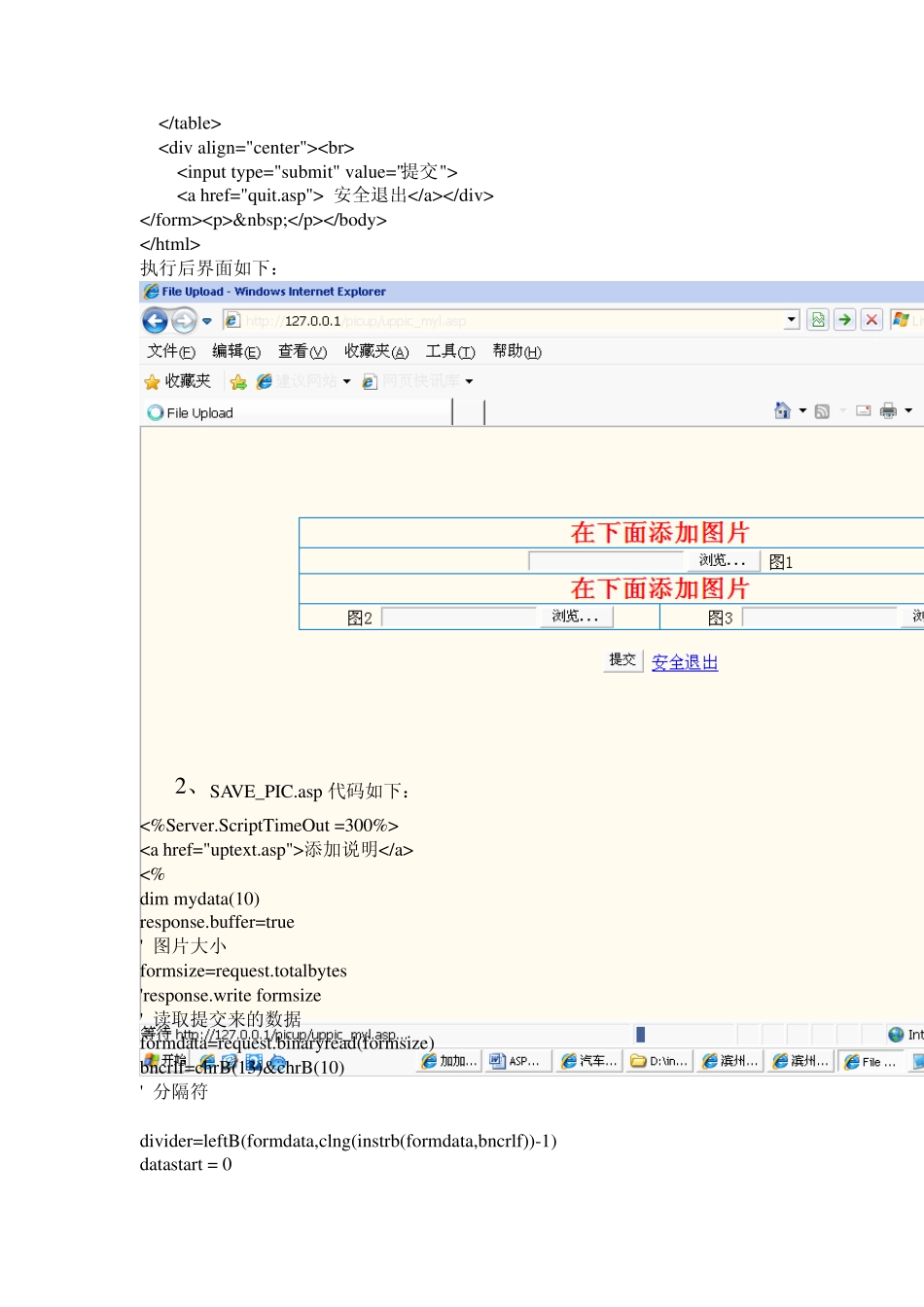Viewport: 924px width, 1307px height.
Task: Click the 提交 submit button
Action: point(622,660)
